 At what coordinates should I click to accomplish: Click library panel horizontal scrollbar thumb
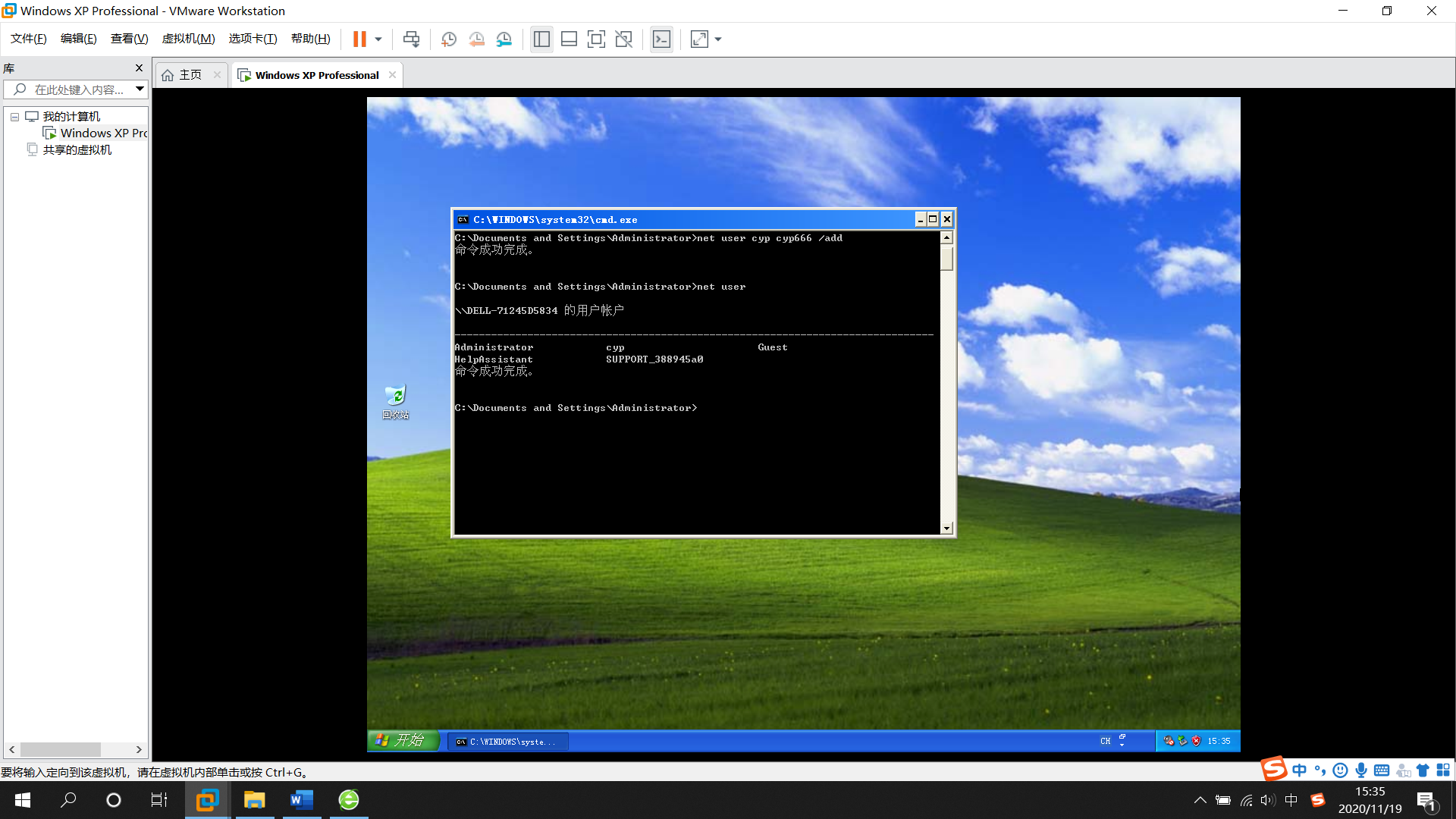(61, 750)
